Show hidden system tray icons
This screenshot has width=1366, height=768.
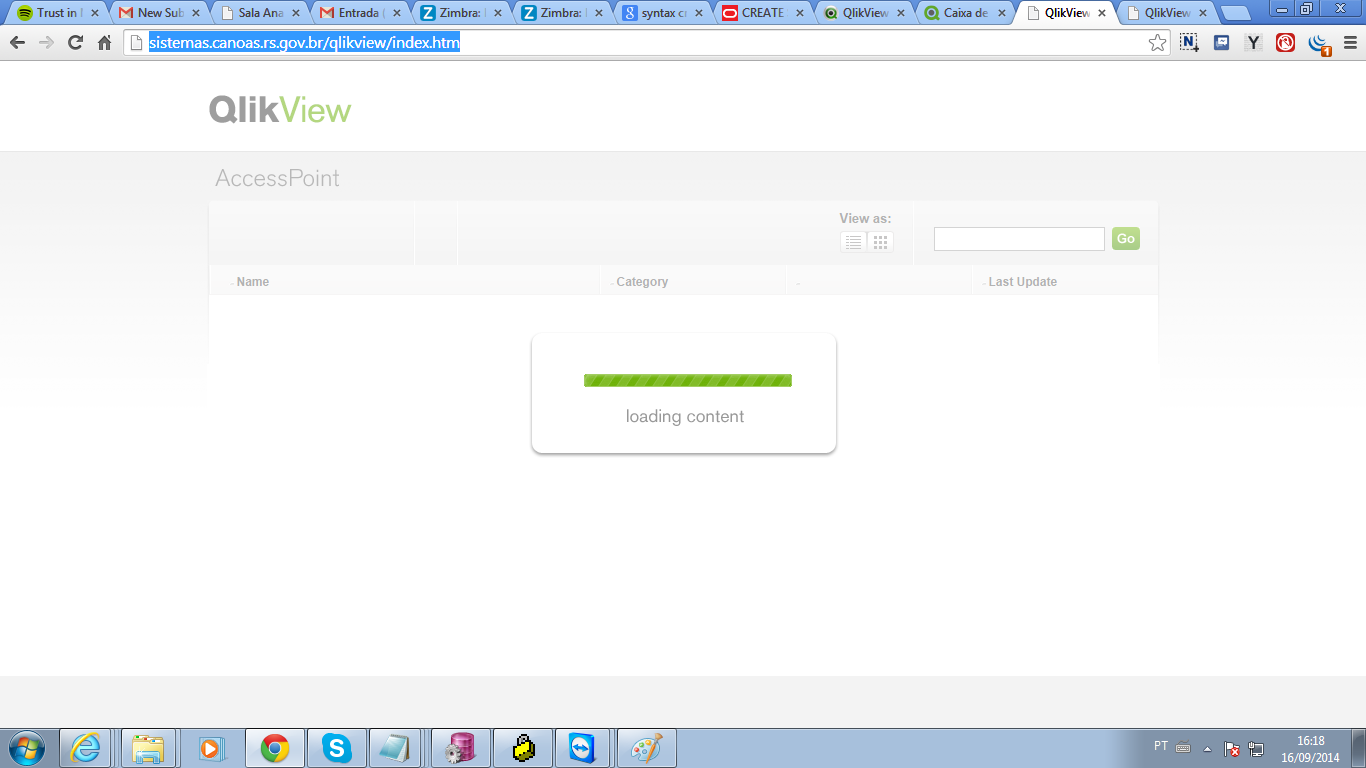tap(1207, 748)
